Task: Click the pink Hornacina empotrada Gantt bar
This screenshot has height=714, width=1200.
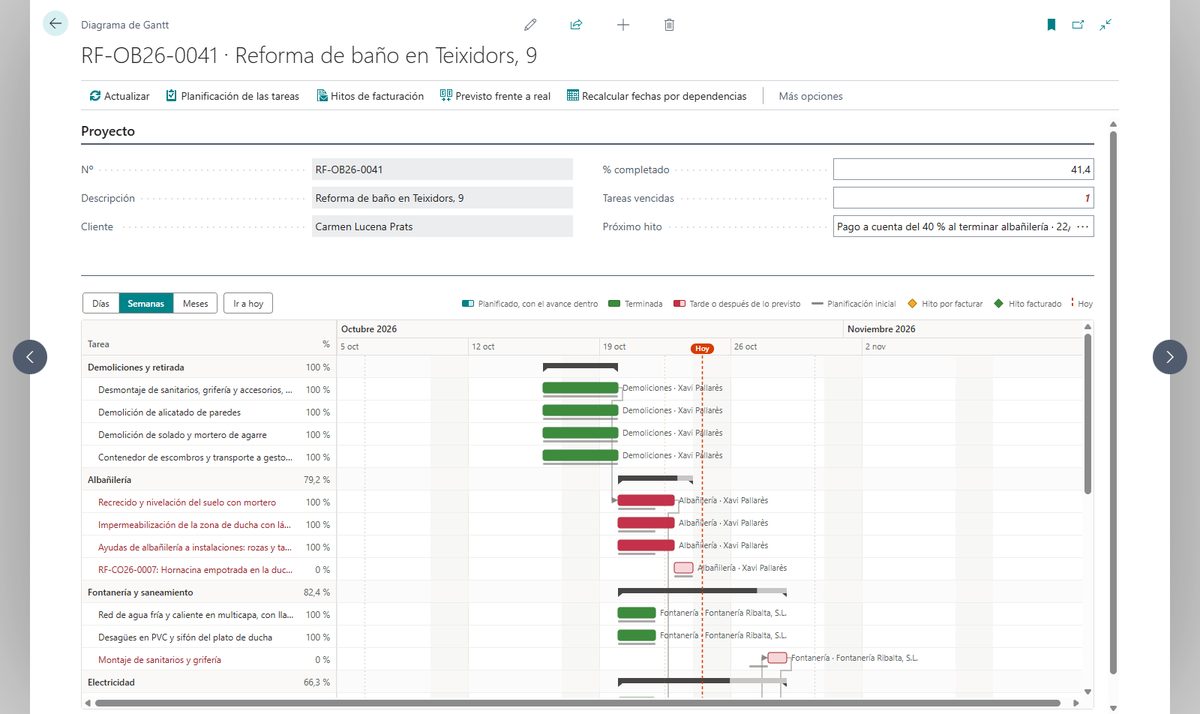Action: click(x=683, y=568)
